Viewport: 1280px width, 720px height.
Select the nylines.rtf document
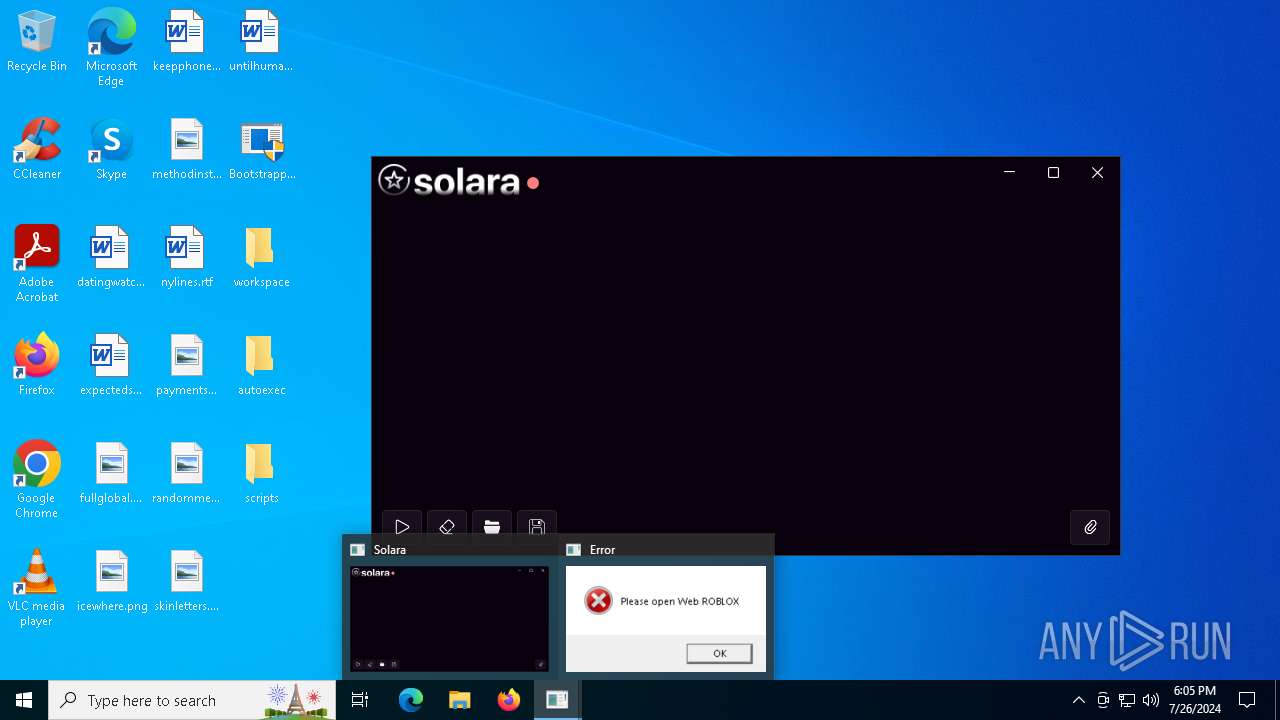[186, 258]
